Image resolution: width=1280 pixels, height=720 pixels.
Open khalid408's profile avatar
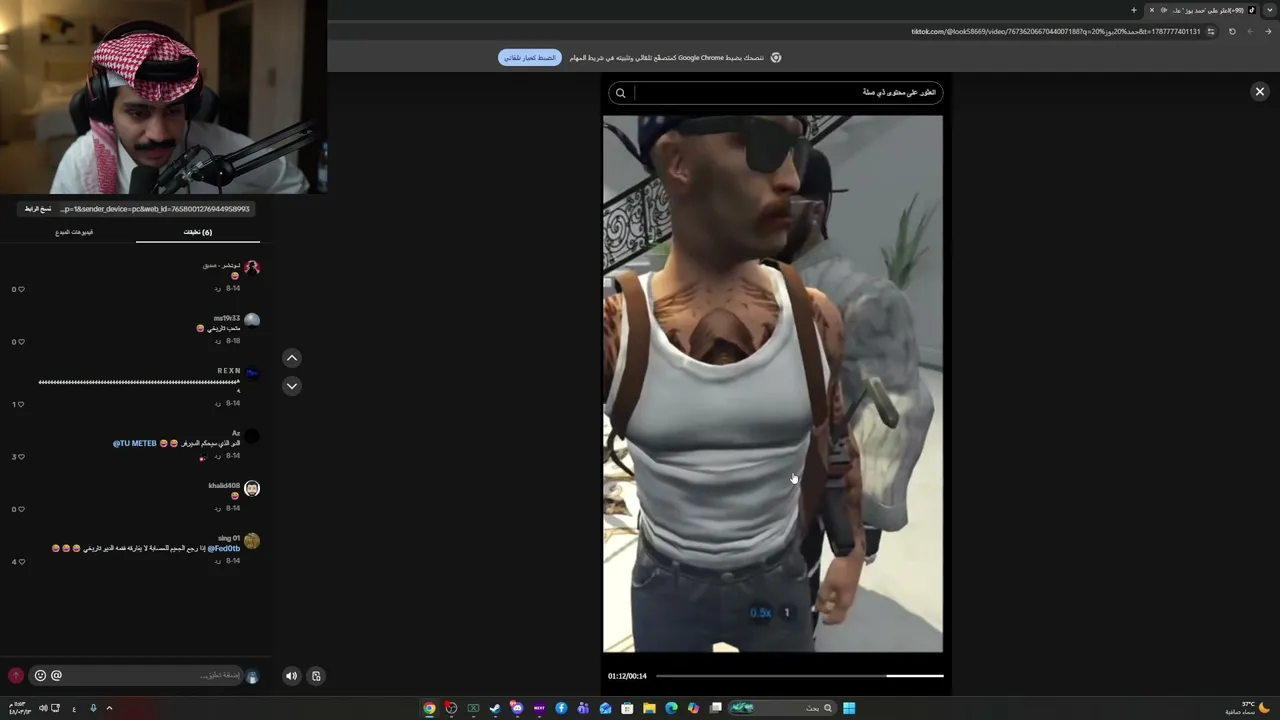click(252, 488)
